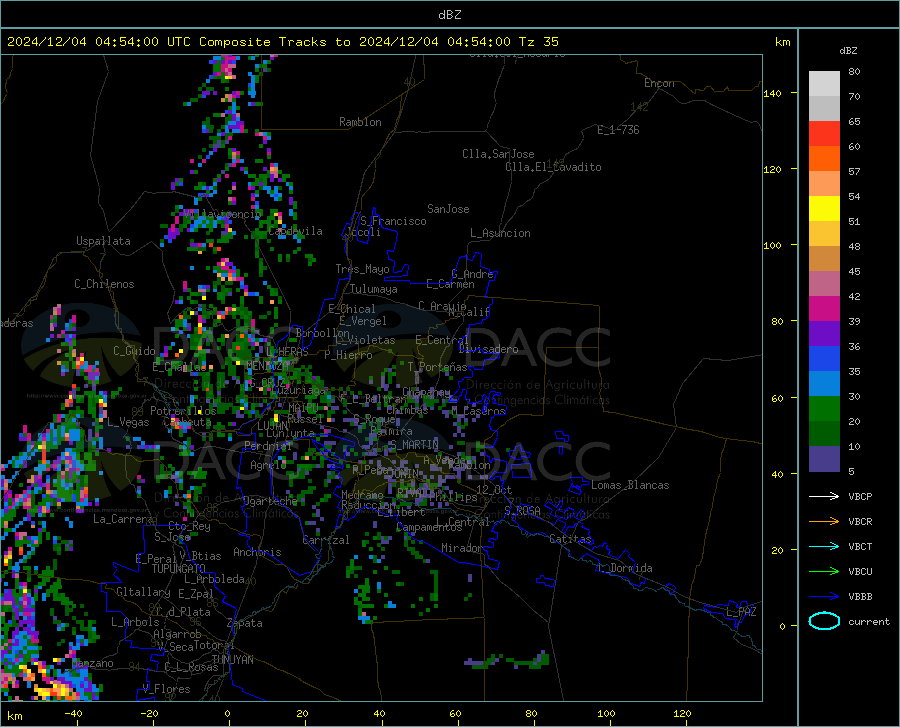Click the Ugarteche map label
The image size is (900, 727).
pos(270,501)
